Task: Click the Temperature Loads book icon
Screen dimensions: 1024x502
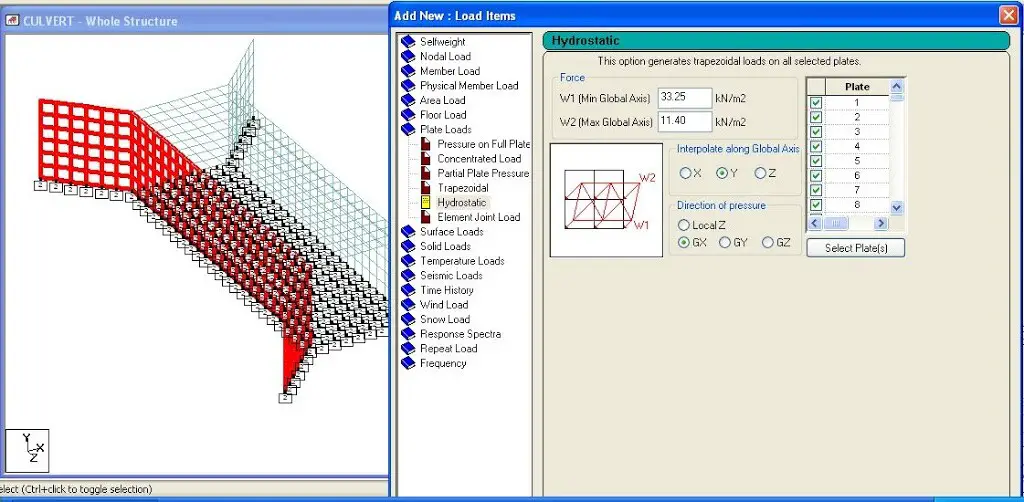Action: pos(408,261)
